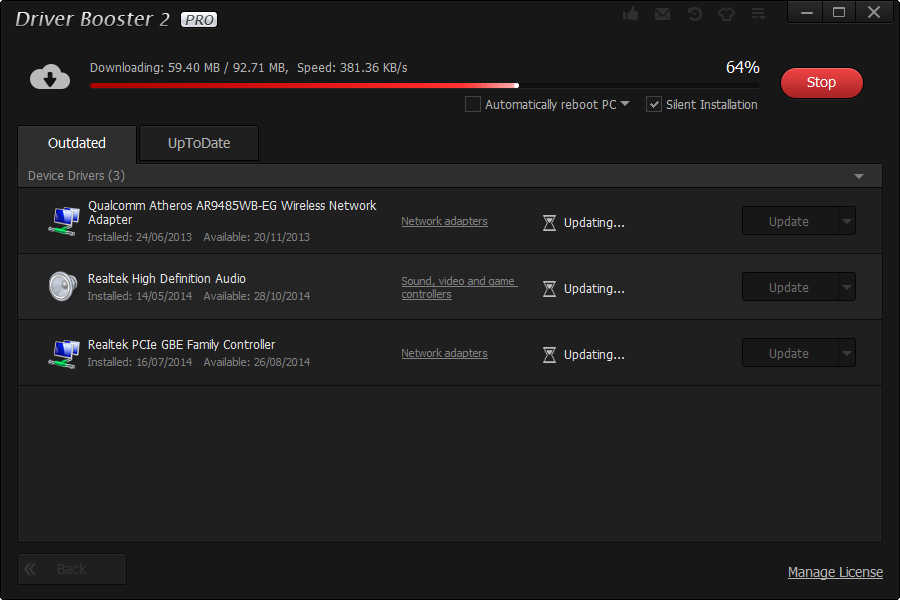Open the skin (t-shirt) icon
This screenshot has width=900, height=600.
(726, 14)
